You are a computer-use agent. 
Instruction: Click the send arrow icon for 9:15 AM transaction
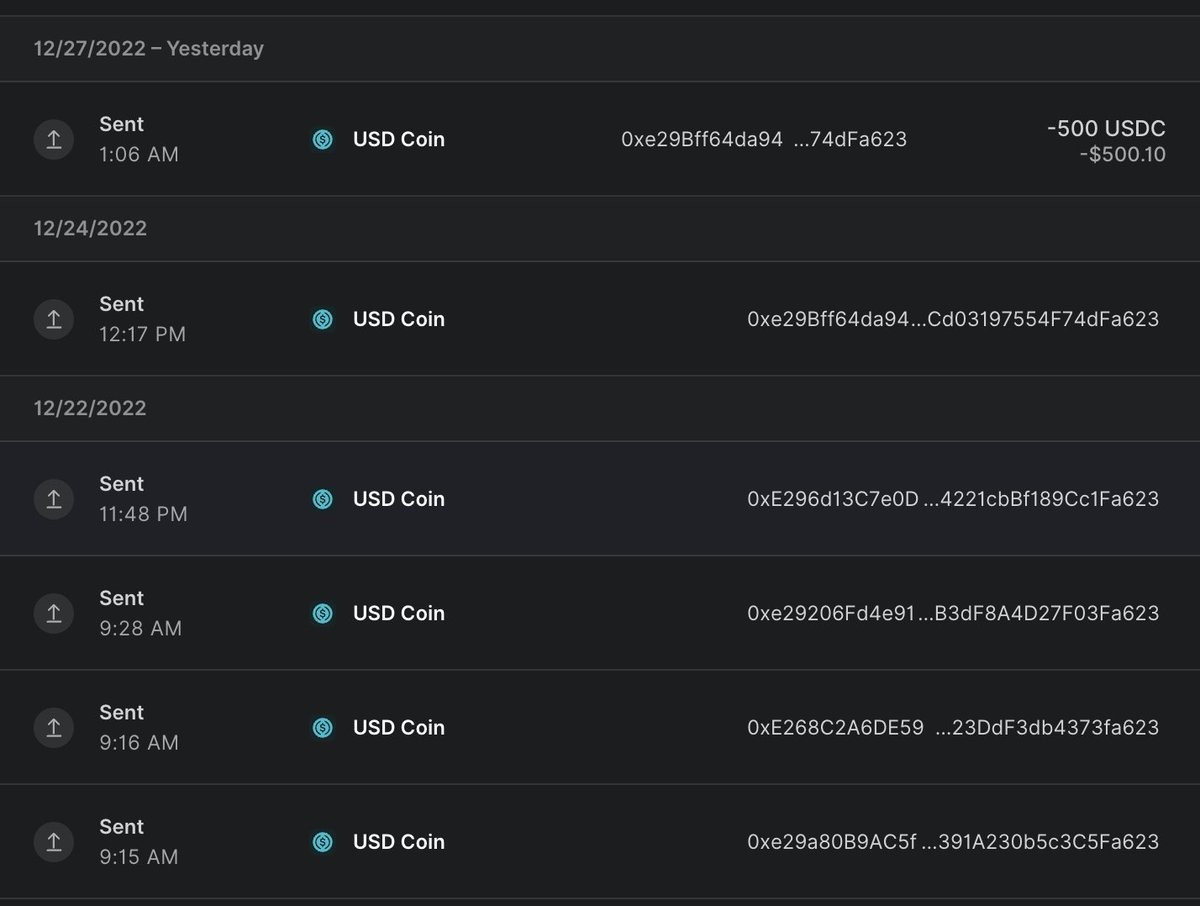[x=54, y=841]
